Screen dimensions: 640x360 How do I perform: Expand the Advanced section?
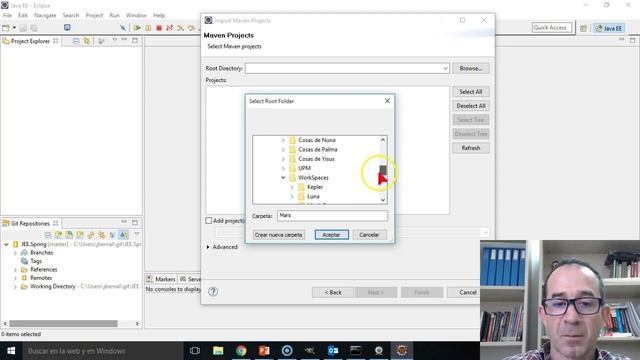tap(208, 247)
